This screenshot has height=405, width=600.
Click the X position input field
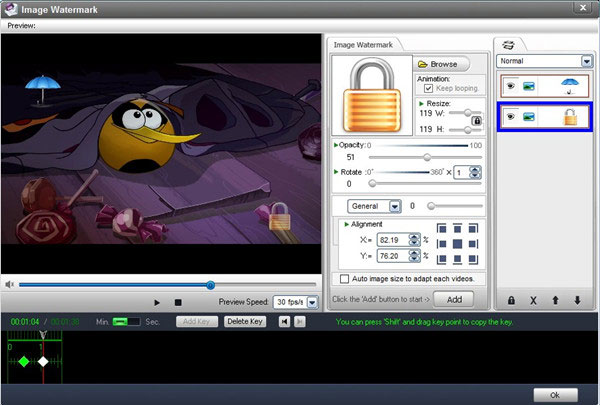(x=393, y=240)
